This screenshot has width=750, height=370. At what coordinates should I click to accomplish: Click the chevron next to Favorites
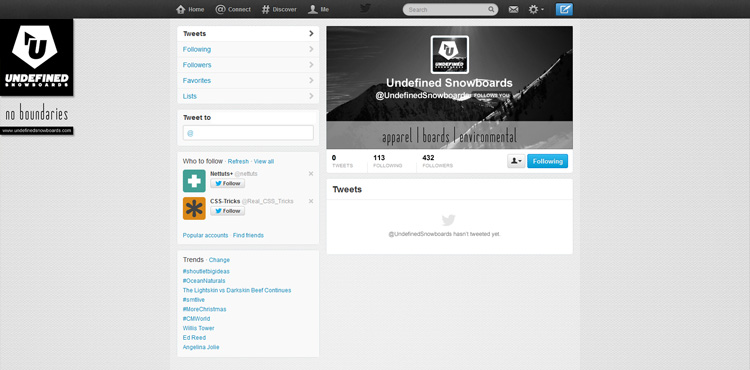click(311, 80)
